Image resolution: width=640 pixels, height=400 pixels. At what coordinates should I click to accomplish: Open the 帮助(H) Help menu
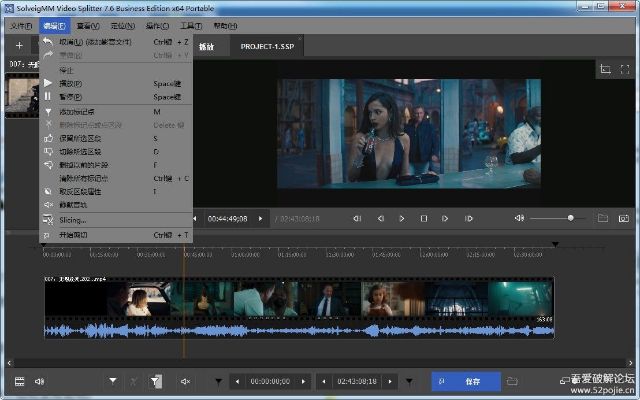[225, 26]
